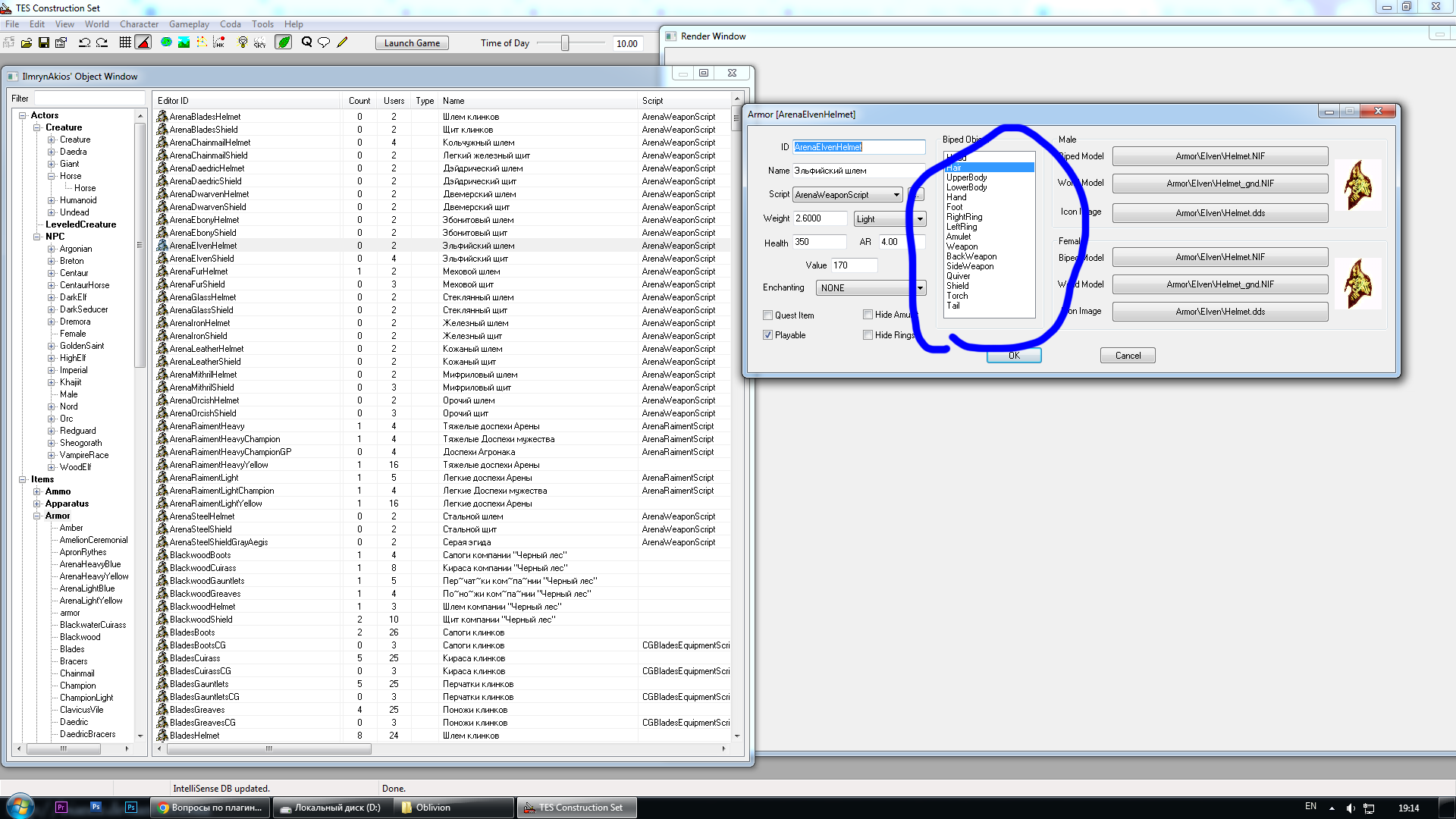
Task: Click the Launch Game button
Action: coord(412,43)
